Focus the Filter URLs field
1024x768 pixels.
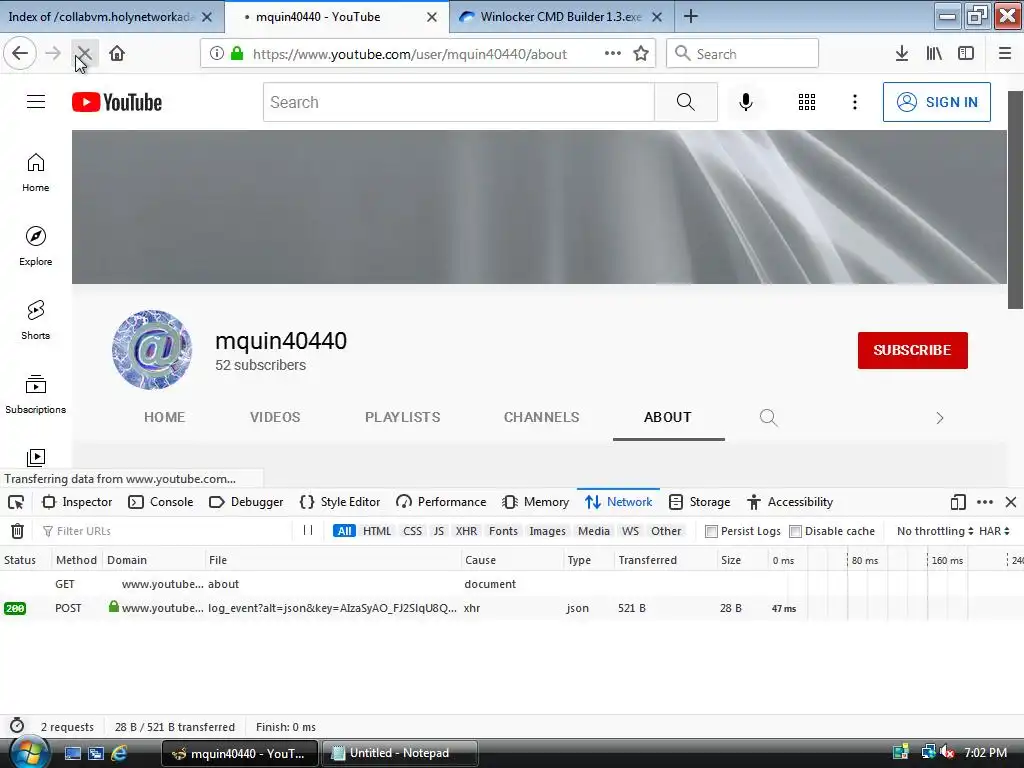pyautogui.click(x=165, y=531)
